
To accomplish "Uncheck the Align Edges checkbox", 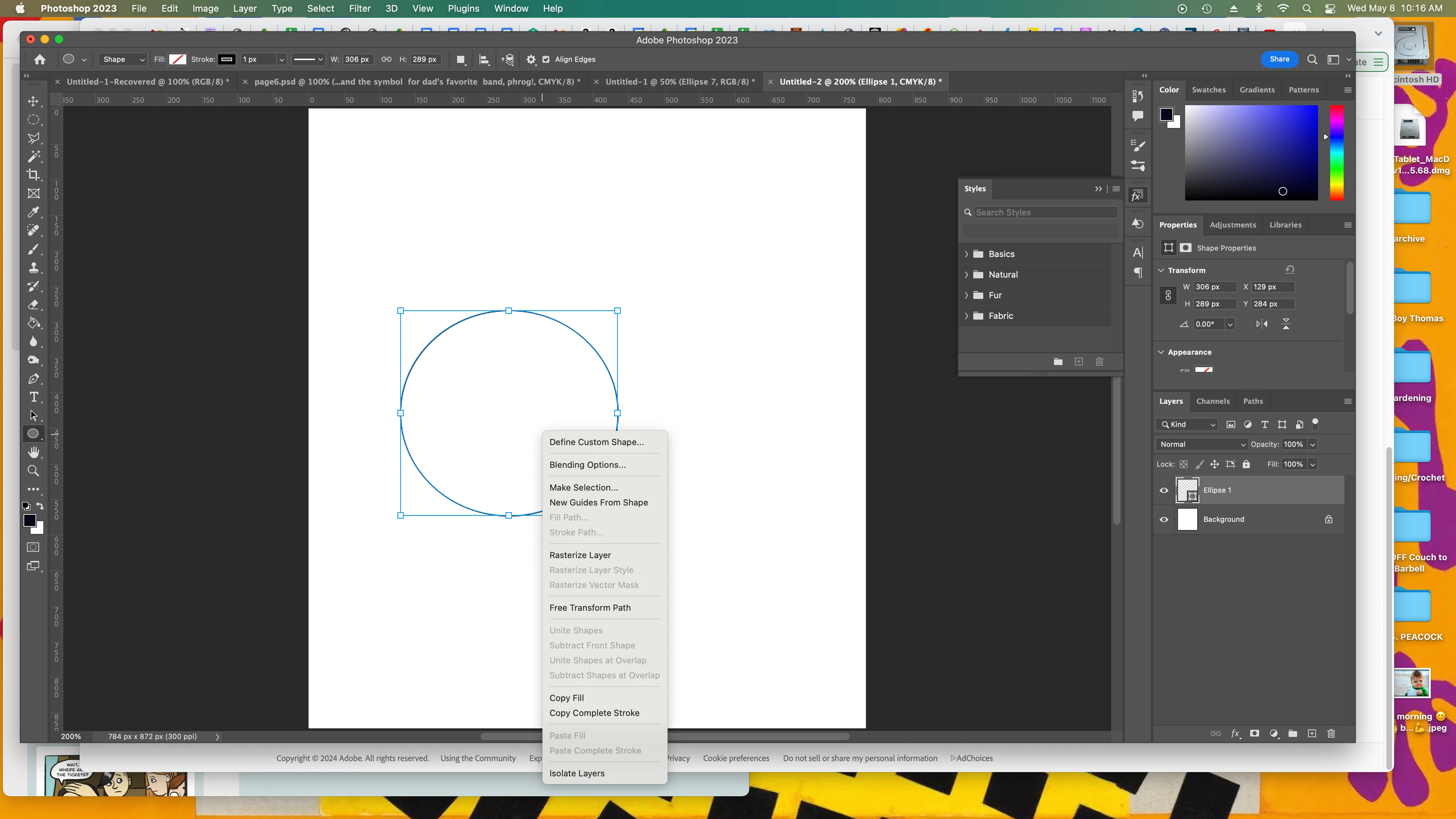I will click(546, 59).
